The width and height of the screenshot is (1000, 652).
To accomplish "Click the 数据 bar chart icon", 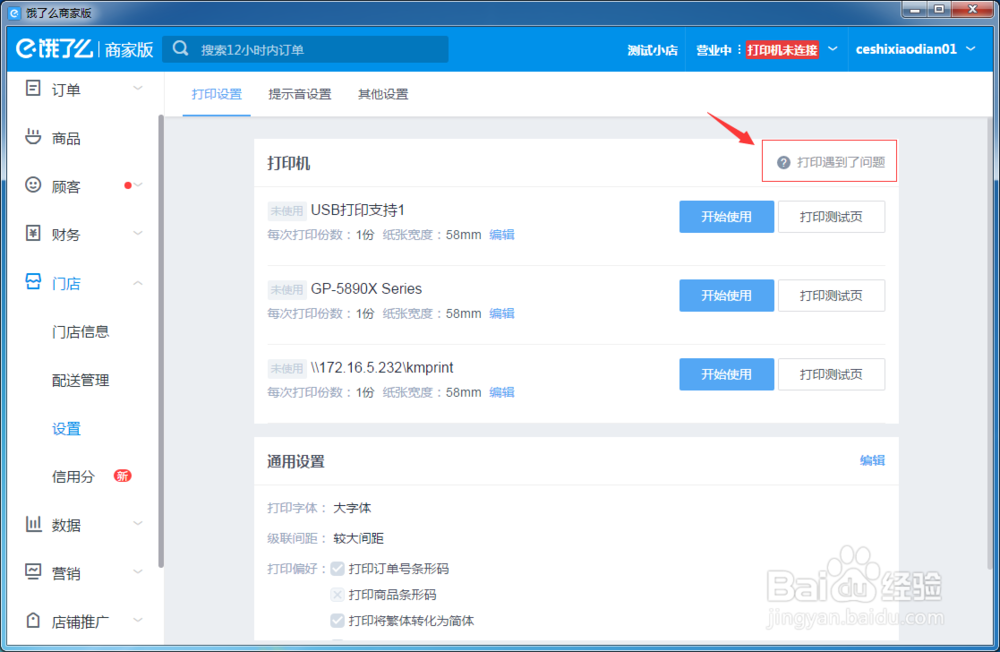I will [33, 524].
